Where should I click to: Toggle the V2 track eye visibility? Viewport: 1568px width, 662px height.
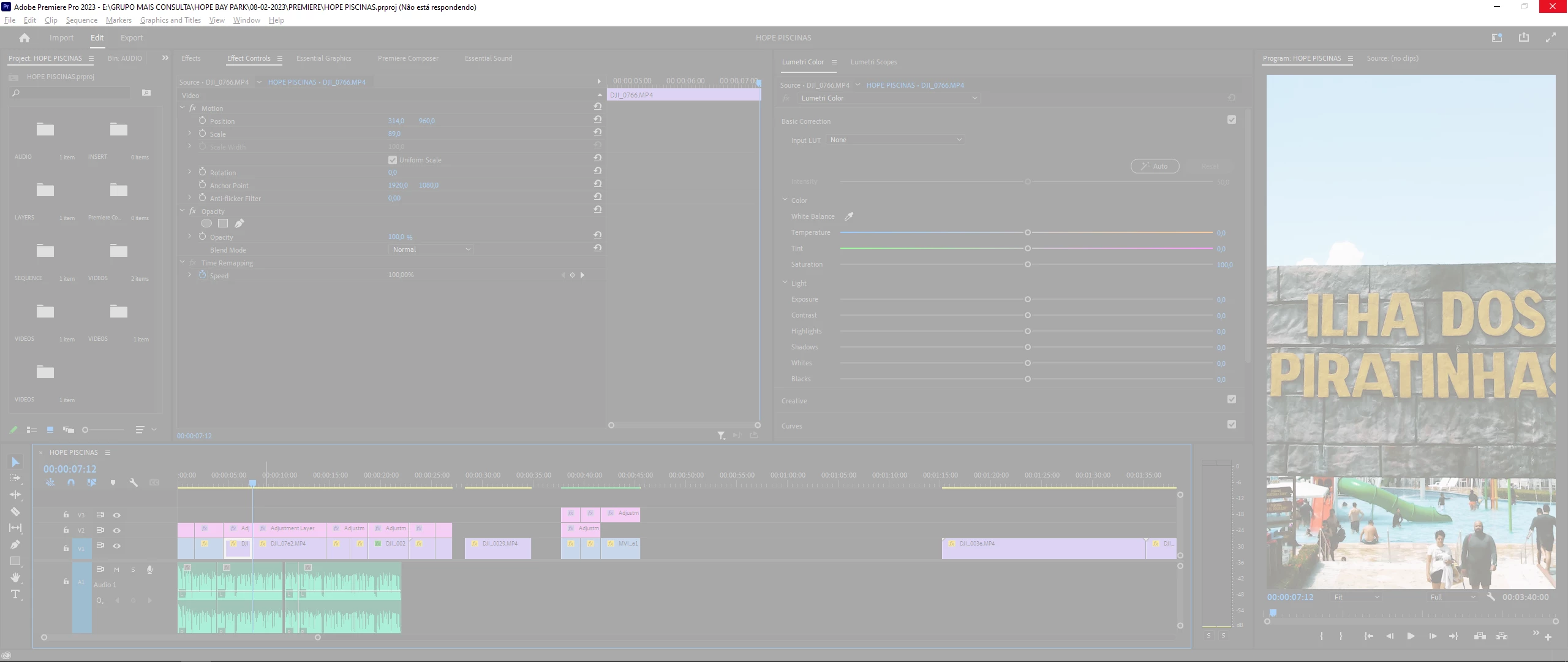[x=116, y=530]
